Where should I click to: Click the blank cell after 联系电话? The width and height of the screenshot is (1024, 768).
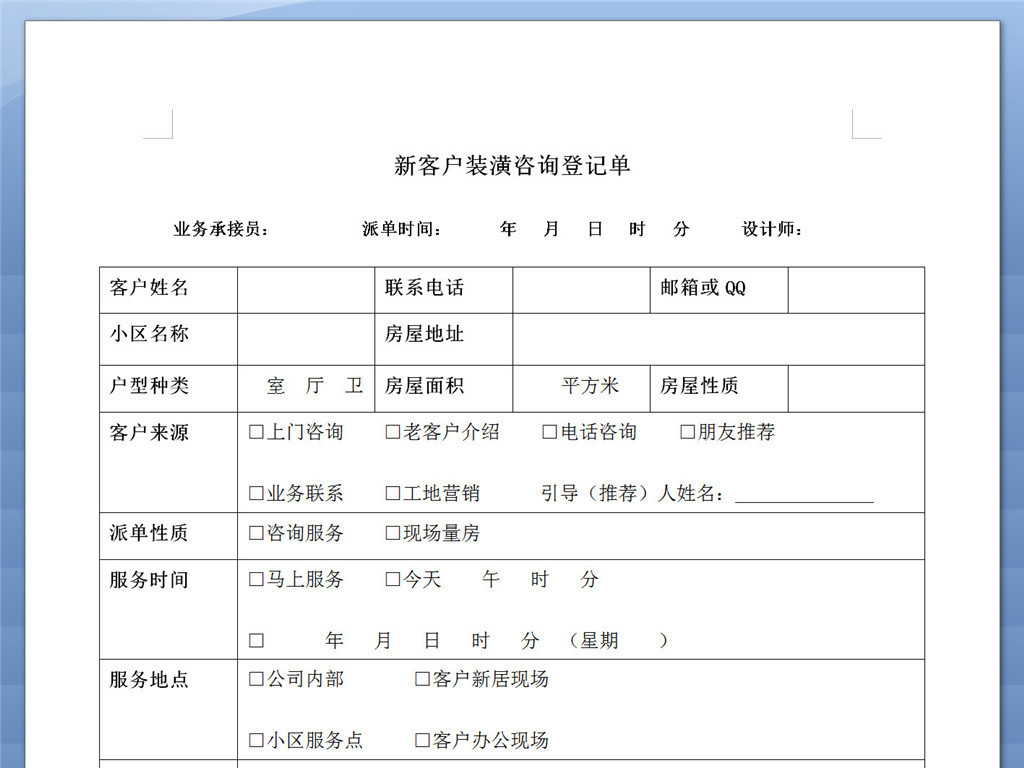coord(581,290)
